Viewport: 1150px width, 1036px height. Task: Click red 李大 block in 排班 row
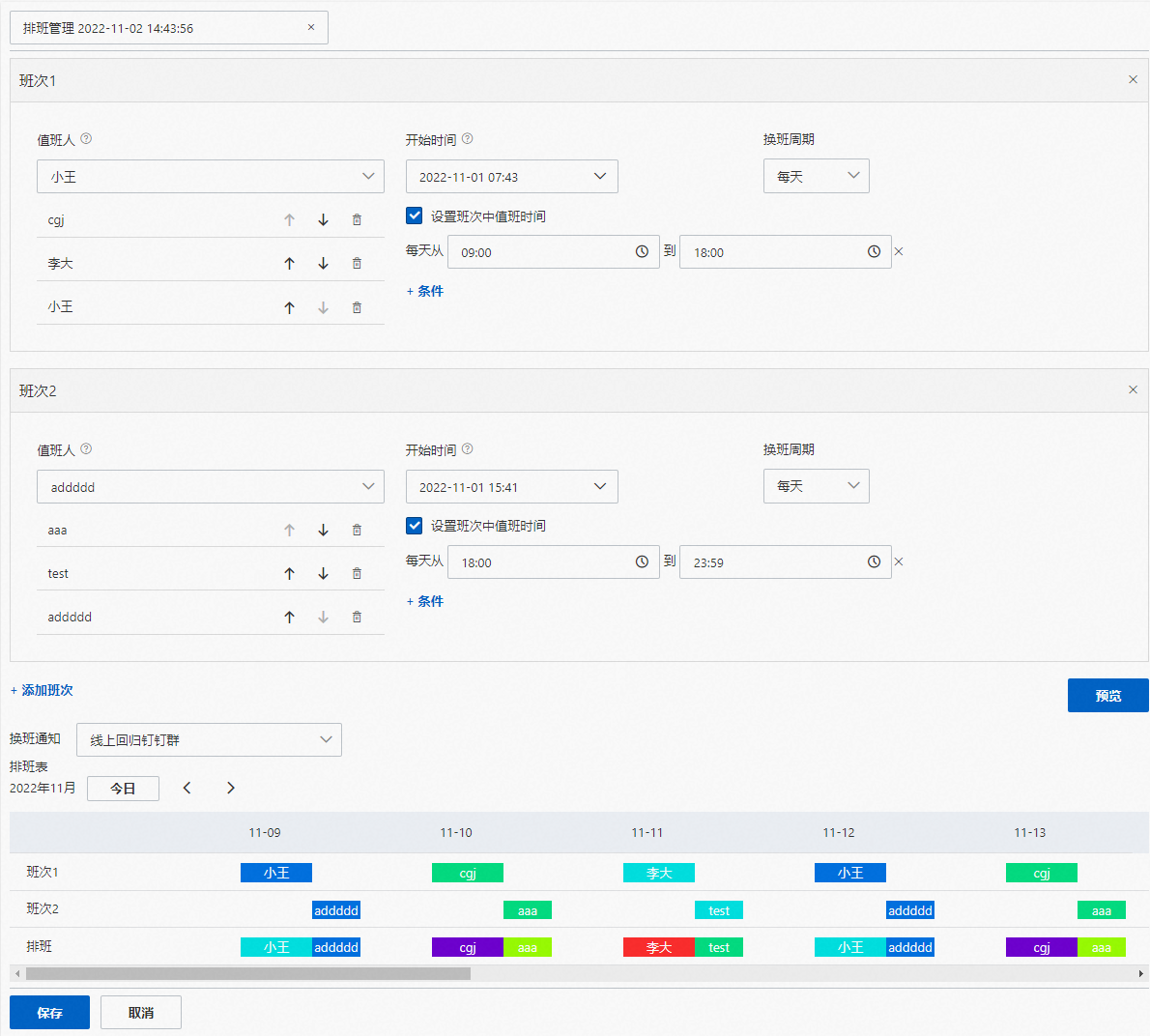[659, 947]
